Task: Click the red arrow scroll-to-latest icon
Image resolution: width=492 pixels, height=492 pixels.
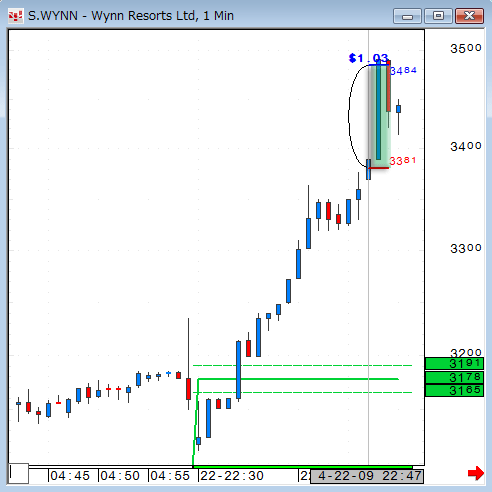Action: (476, 473)
